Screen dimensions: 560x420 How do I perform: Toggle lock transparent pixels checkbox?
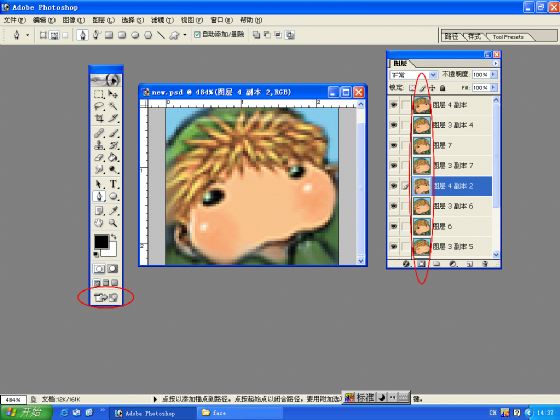pyautogui.click(x=412, y=88)
